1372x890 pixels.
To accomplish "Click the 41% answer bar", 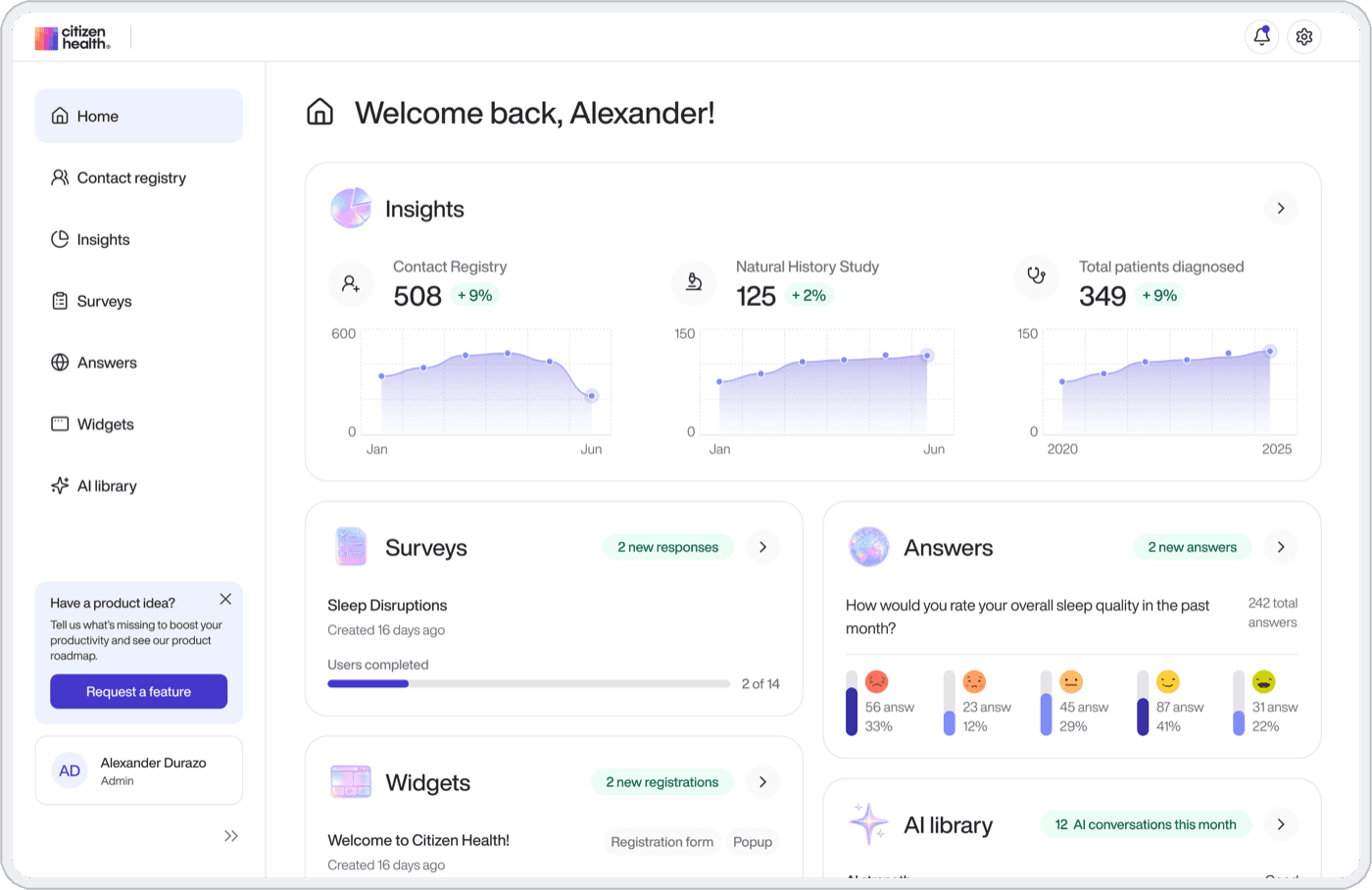I will tap(1143, 703).
